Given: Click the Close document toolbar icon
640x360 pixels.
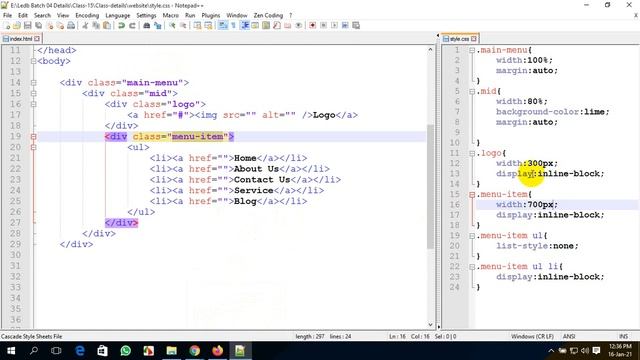Looking at the screenshot, I should [50, 25].
